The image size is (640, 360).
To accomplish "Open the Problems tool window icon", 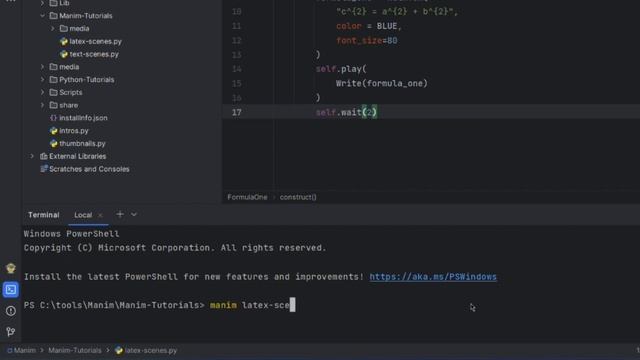I will coord(11,311).
